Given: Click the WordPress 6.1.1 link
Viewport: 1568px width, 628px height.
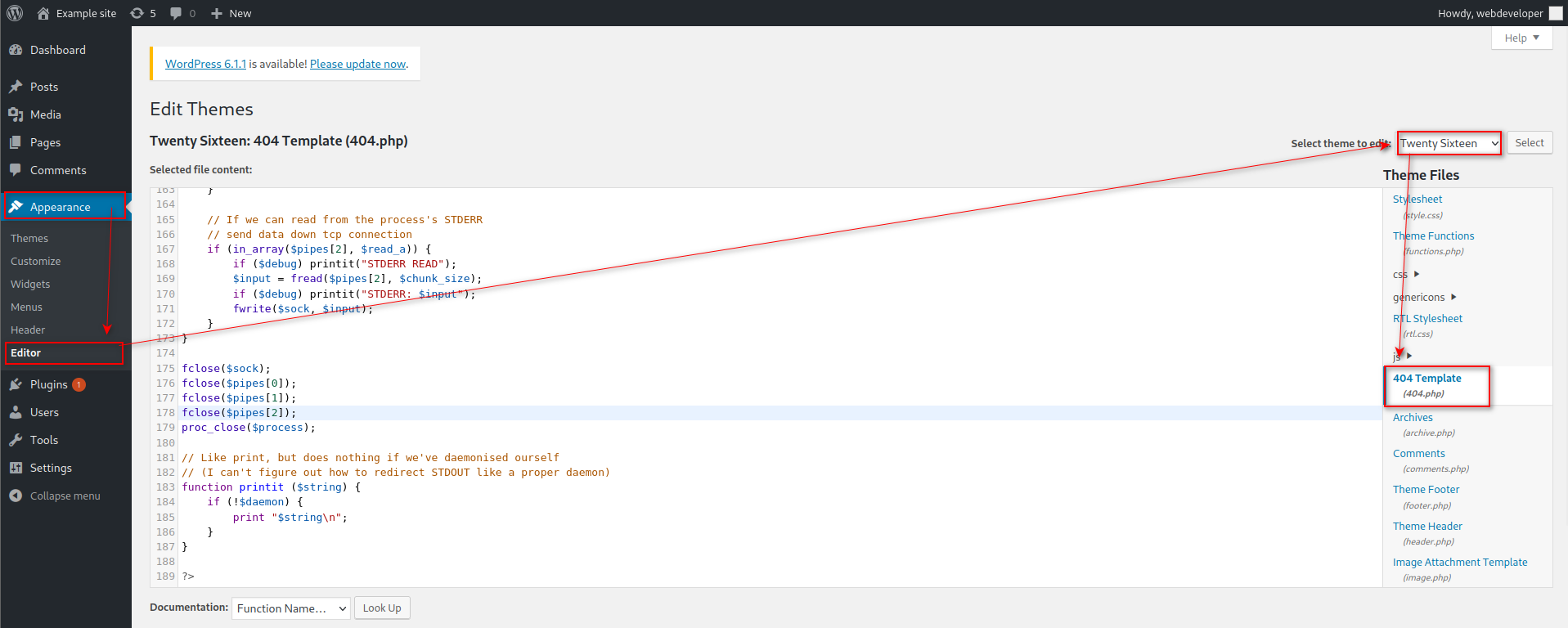Looking at the screenshot, I should click(x=205, y=64).
